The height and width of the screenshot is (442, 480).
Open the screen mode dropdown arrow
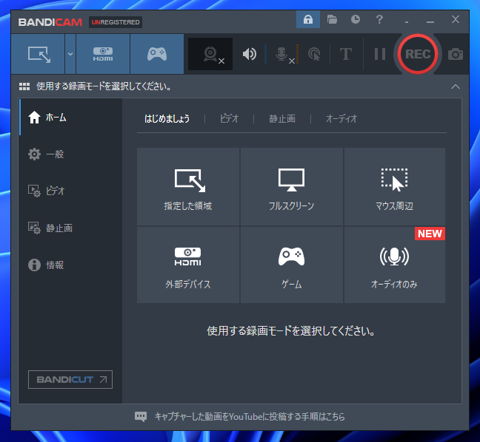point(70,54)
